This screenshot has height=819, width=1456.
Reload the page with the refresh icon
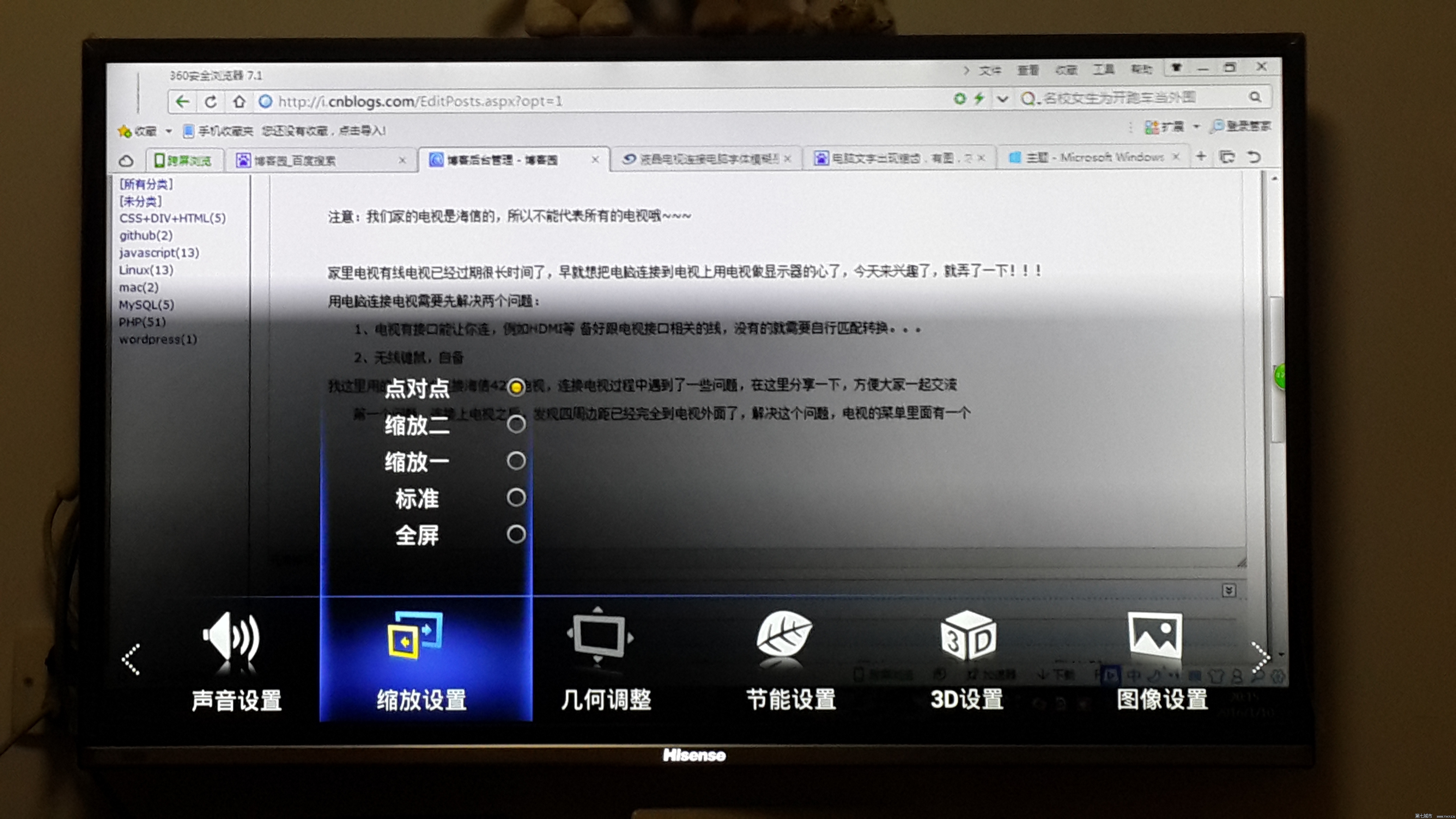coord(210,102)
